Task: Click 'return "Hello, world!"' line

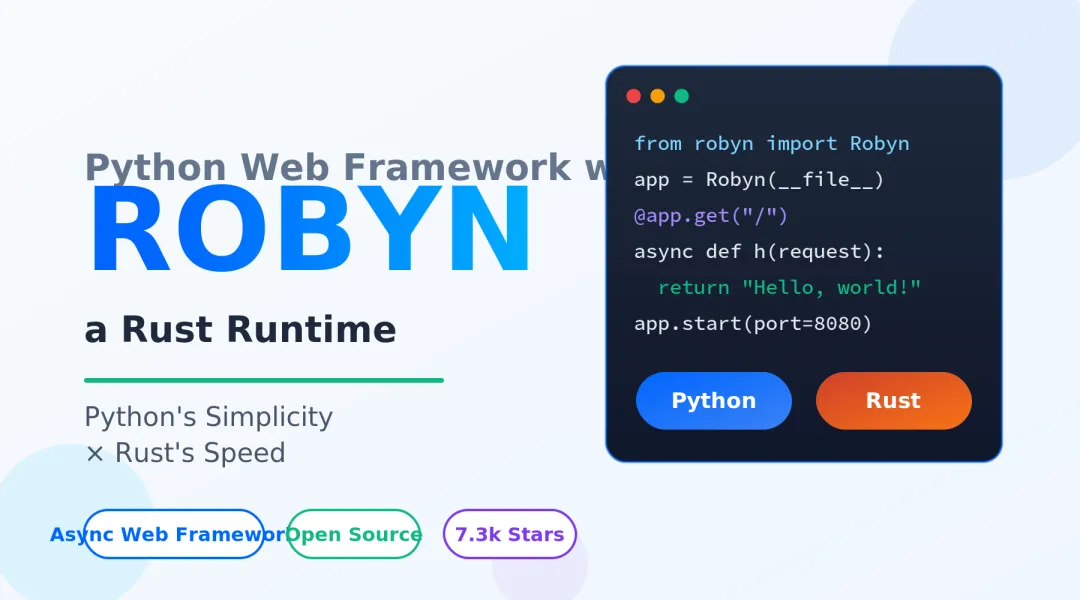Action: tap(789, 287)
